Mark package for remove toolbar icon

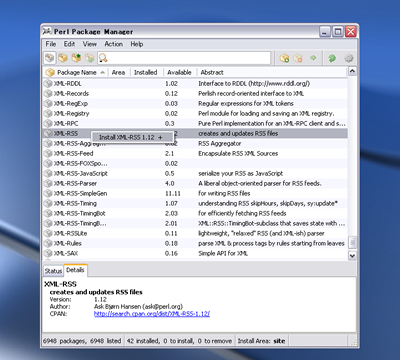298,58
